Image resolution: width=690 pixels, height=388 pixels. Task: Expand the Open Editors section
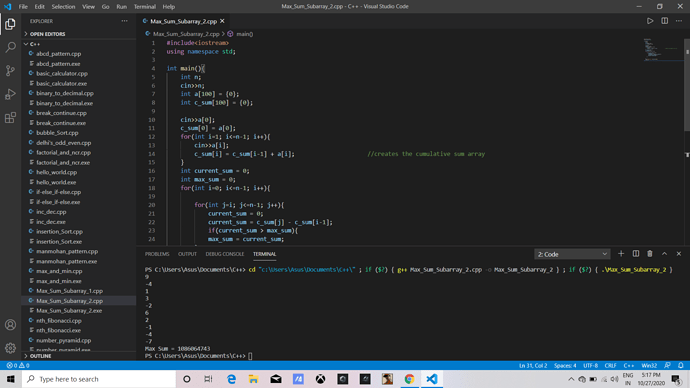click(x=48, y=34)
